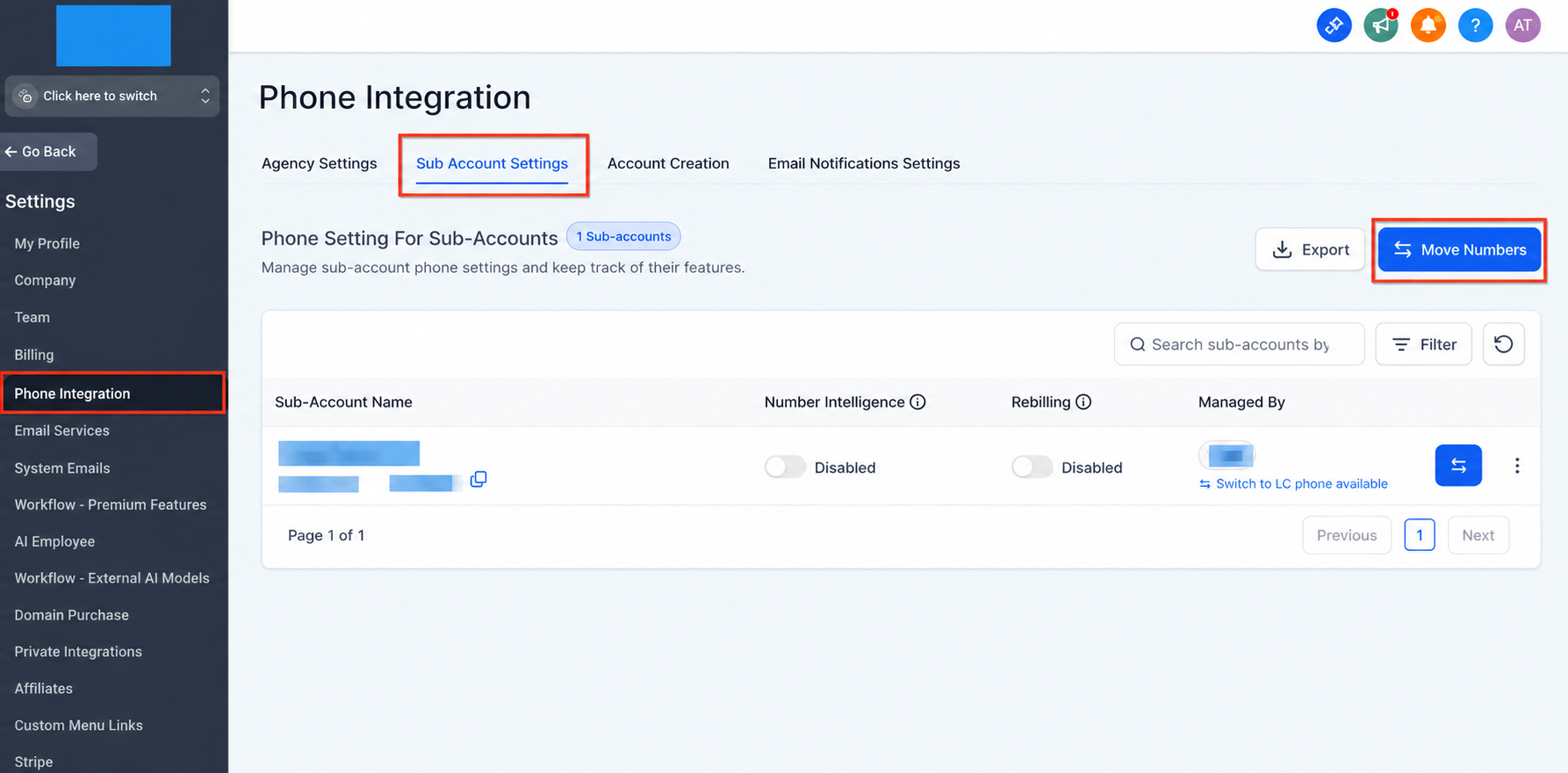Image resolution: width=1568 pixels, height=773 pixels.
Task: Click the copy icon beside the sub-account ID
Action: pyautogui.click(x=478, y=479)
